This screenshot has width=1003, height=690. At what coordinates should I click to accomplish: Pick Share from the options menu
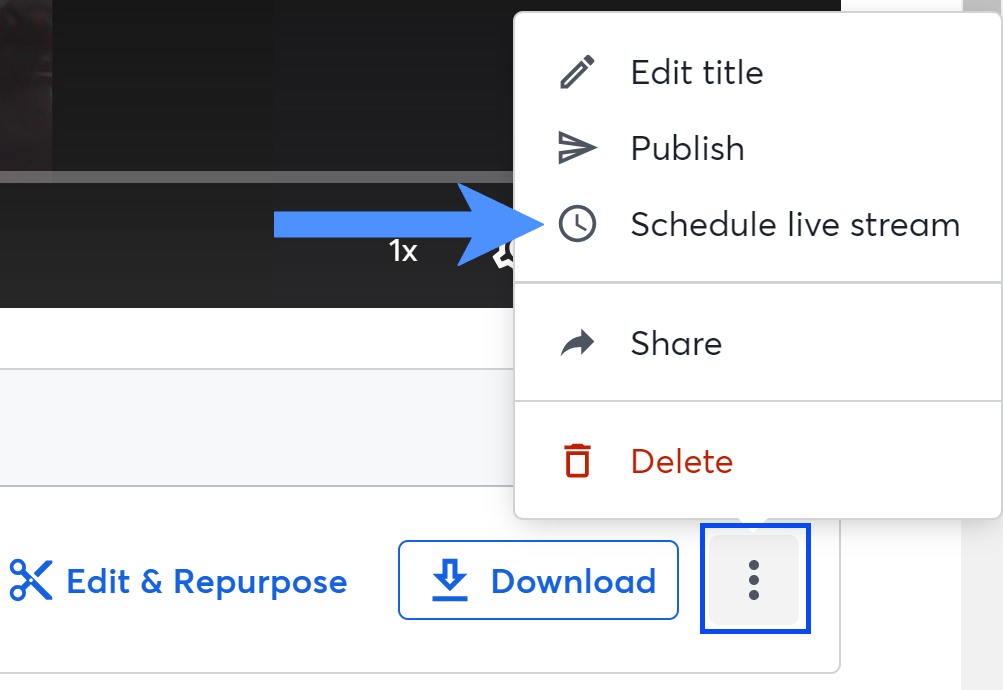pyautogui.click(x=676, y=344)
